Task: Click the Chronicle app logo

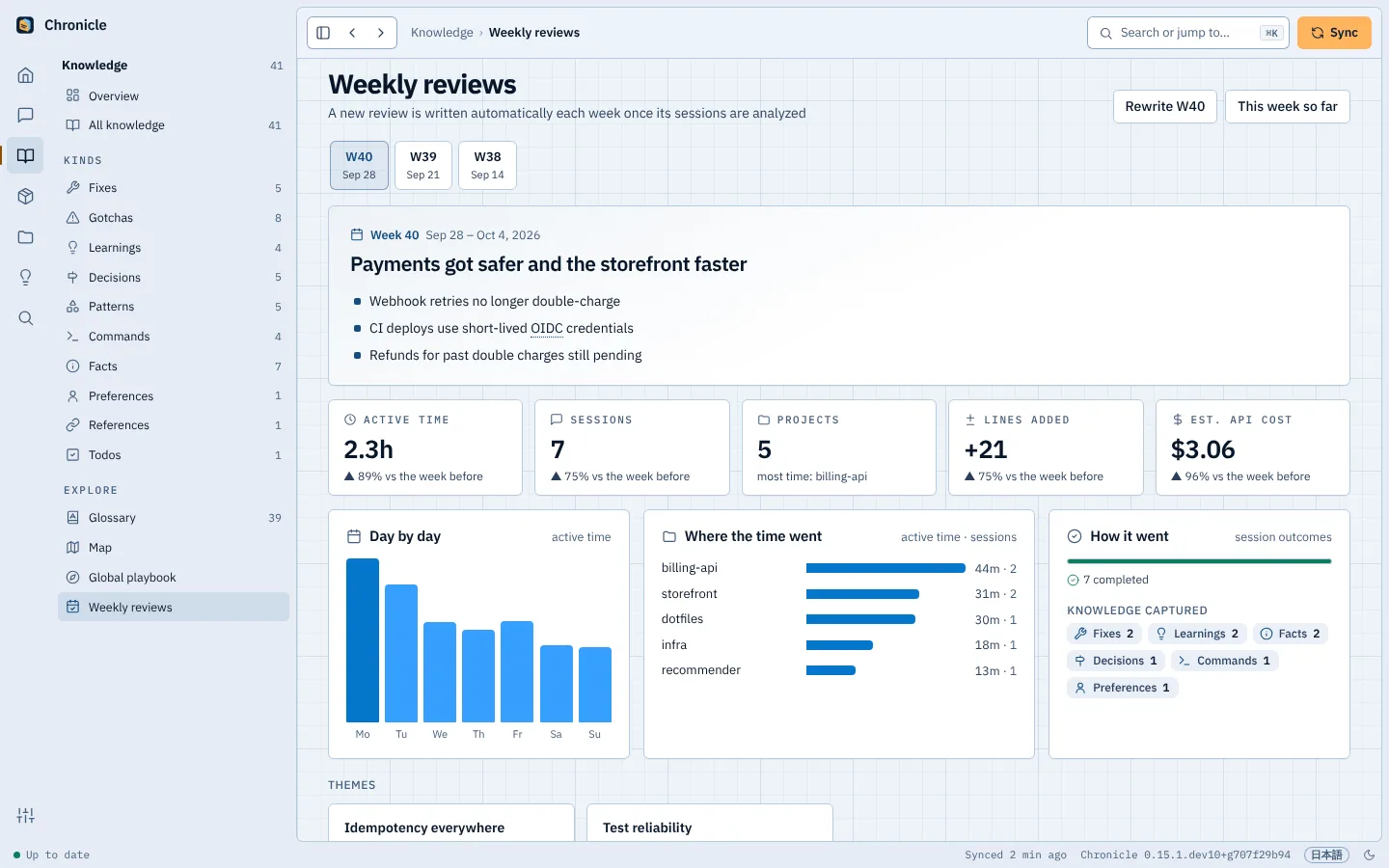Action: 26,25
